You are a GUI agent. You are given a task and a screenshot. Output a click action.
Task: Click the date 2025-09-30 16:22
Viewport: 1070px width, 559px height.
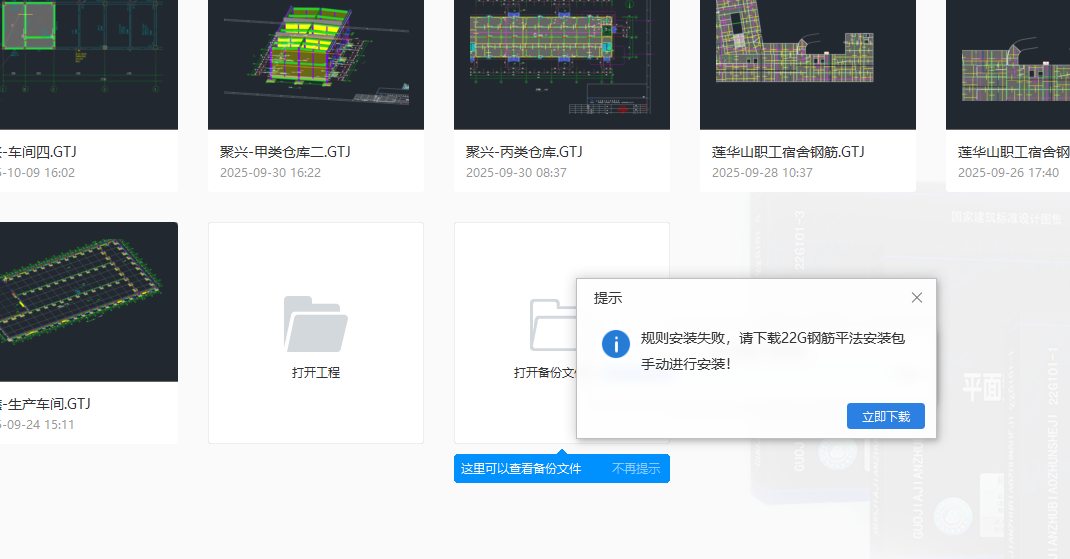click(270, 173)
